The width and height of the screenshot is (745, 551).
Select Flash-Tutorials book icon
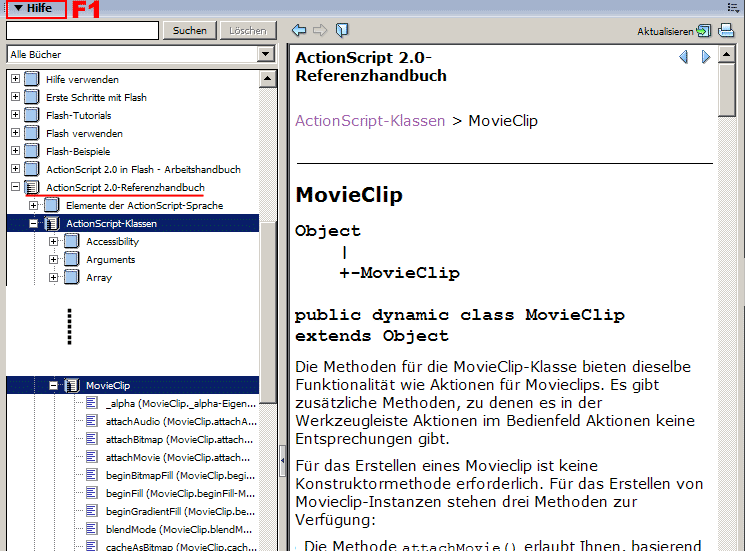click(x=32, y=115)
